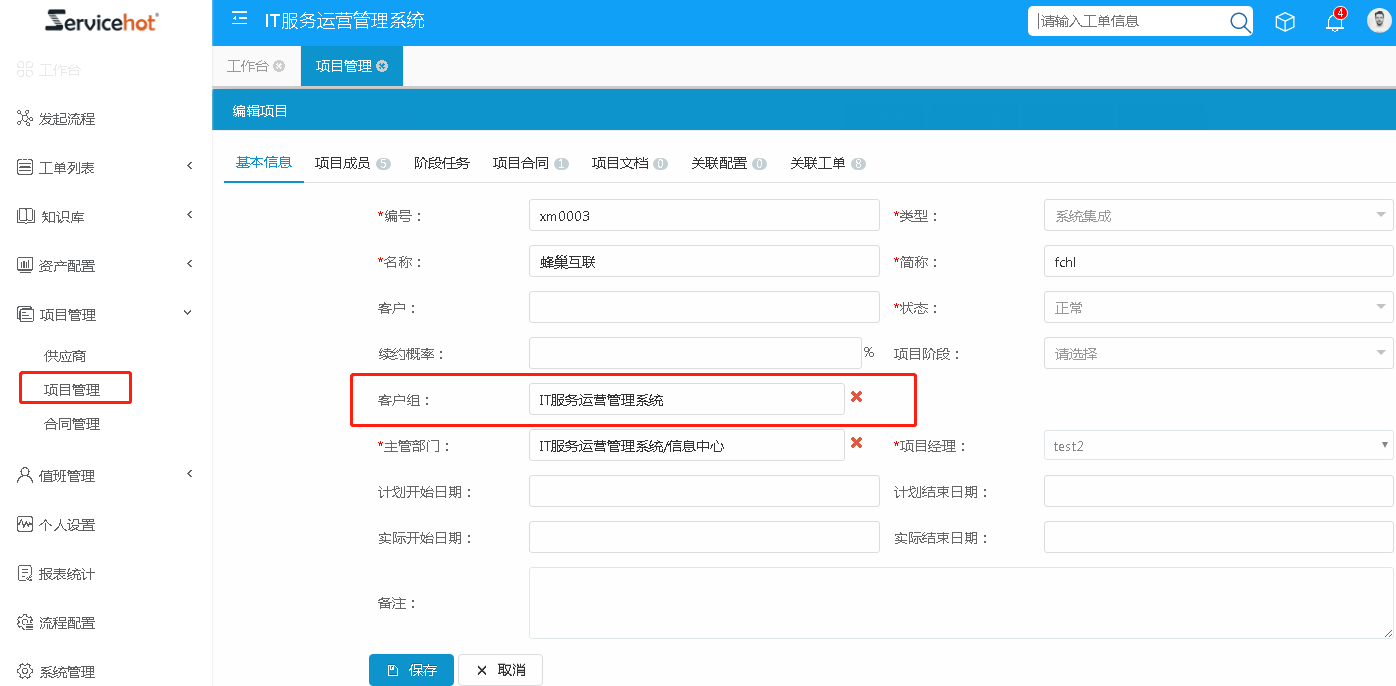The image size is (1396, 686).
Task: Click the 3D cube icon in header
Action: click(x=1285, y=22)
